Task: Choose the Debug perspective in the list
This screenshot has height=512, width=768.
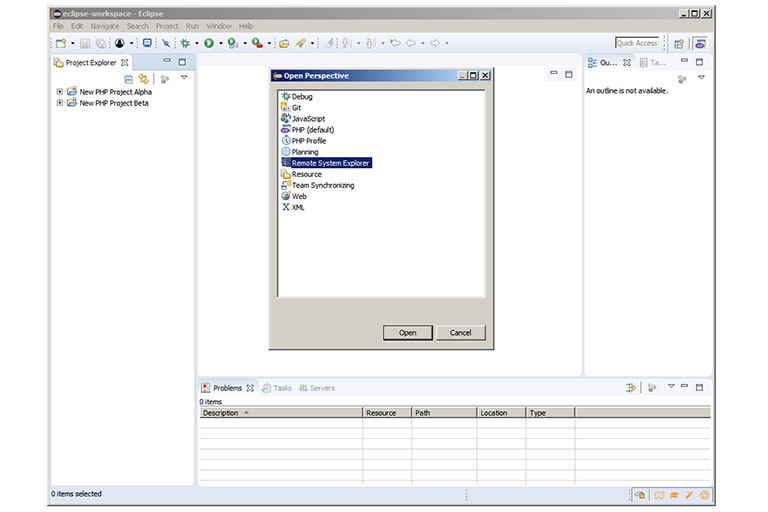Action: point(302,97)
